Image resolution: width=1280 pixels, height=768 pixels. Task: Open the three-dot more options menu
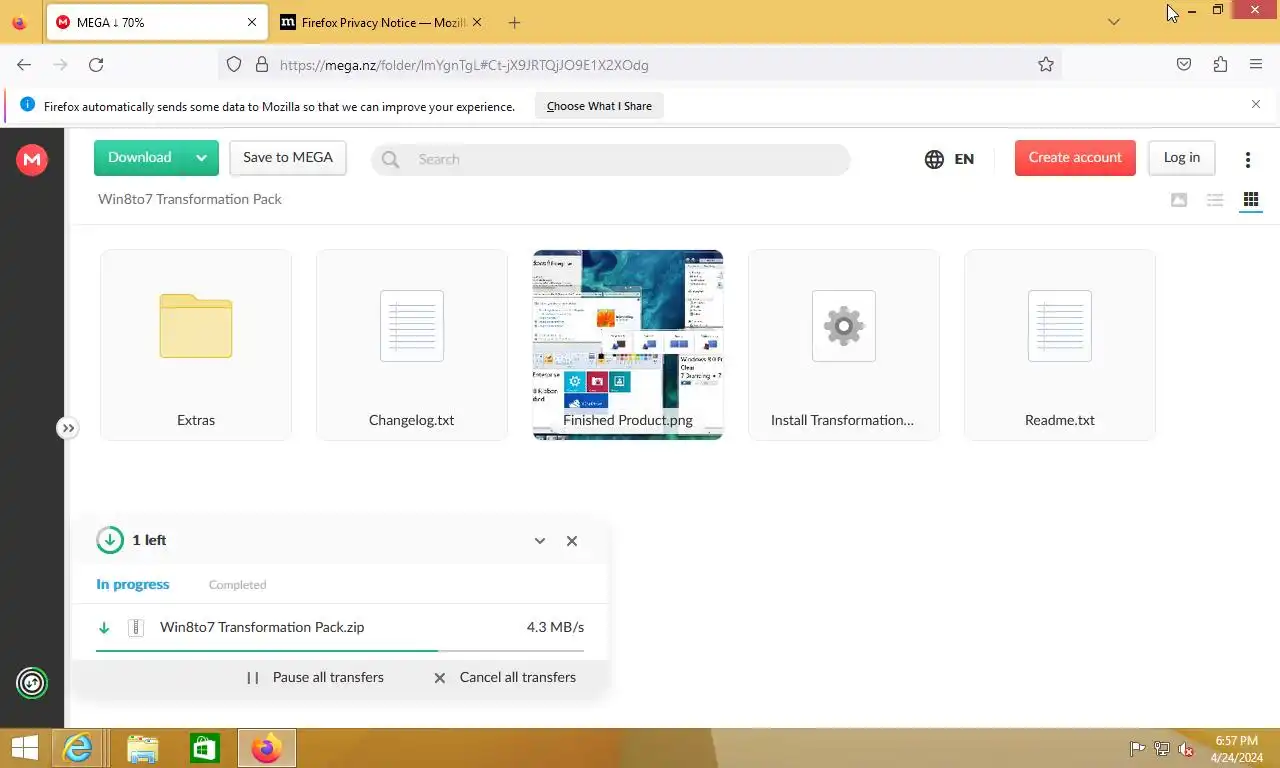coord(1247,159)
